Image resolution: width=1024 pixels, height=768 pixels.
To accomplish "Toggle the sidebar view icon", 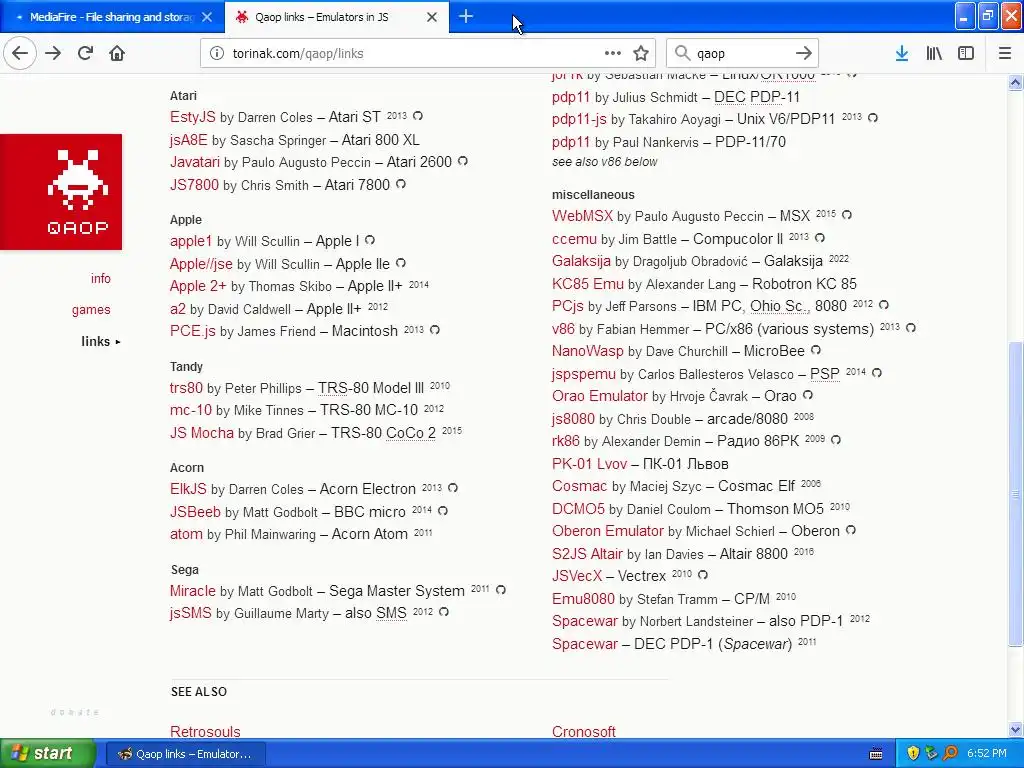I will (x=966, y=54).
